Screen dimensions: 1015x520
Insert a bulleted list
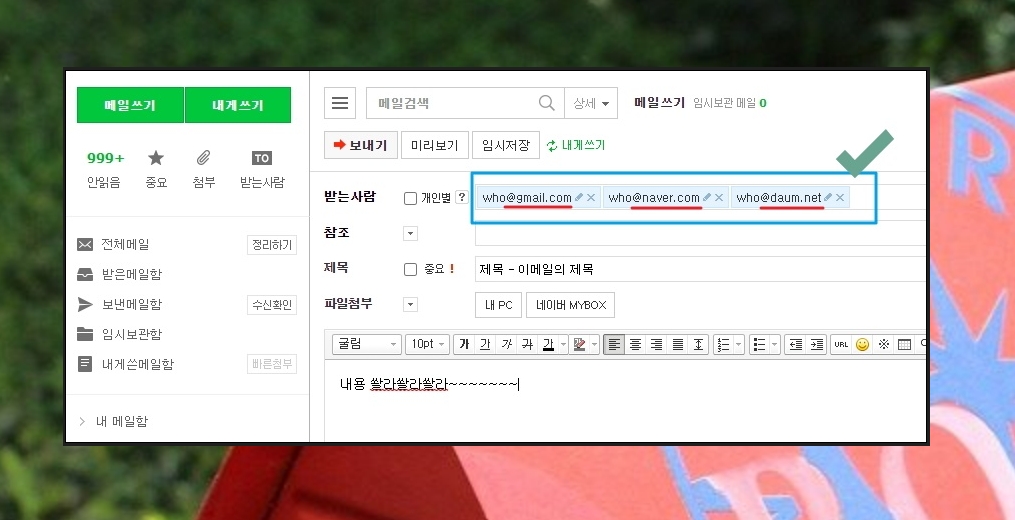(x=760, y=345)
